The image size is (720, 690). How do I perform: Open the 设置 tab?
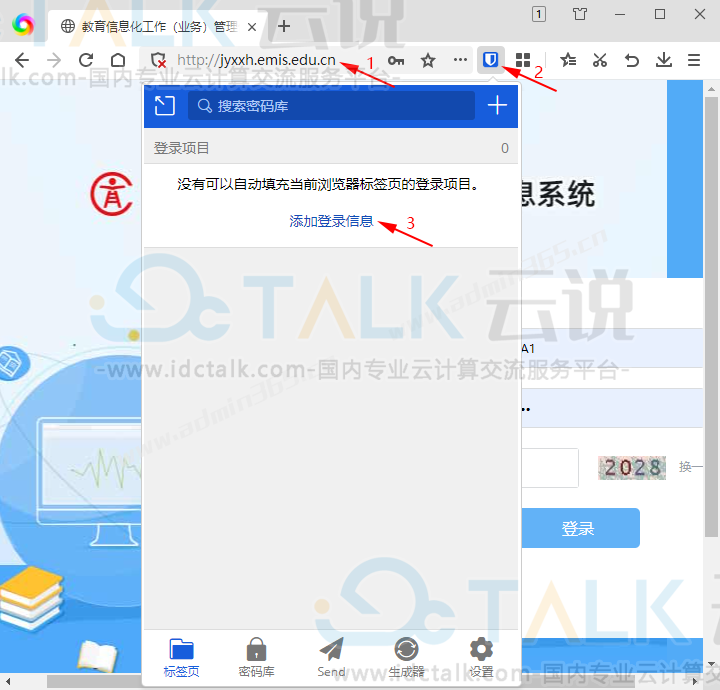pos(481,657)
